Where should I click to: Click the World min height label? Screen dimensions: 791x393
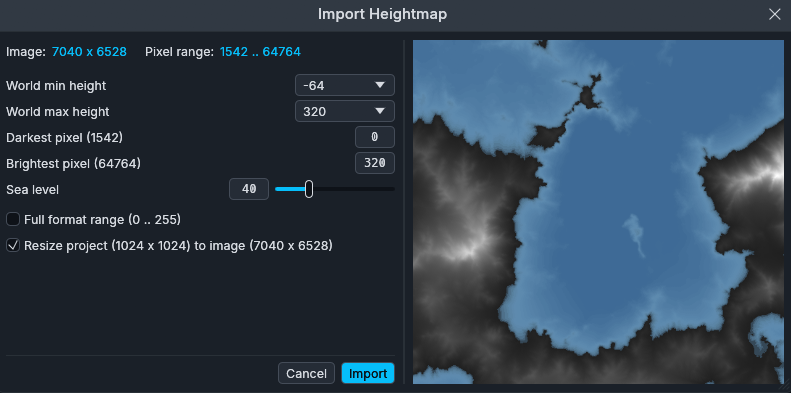point(56,86)
